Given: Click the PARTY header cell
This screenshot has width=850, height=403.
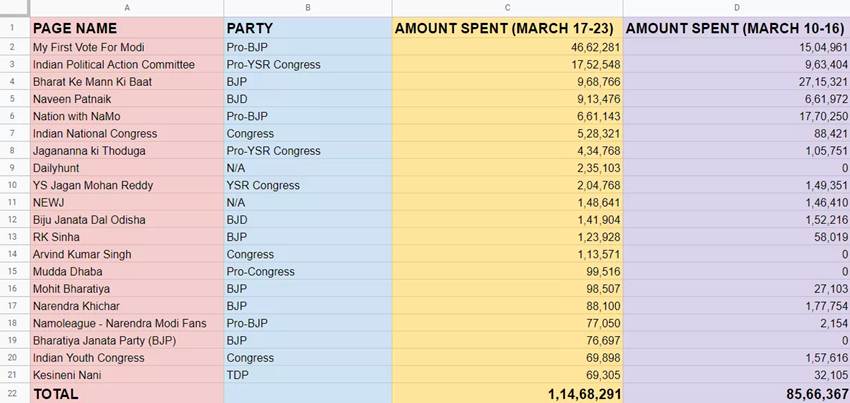Looking at the screenshot, I should pyautogui.click(x=308, y=28).
